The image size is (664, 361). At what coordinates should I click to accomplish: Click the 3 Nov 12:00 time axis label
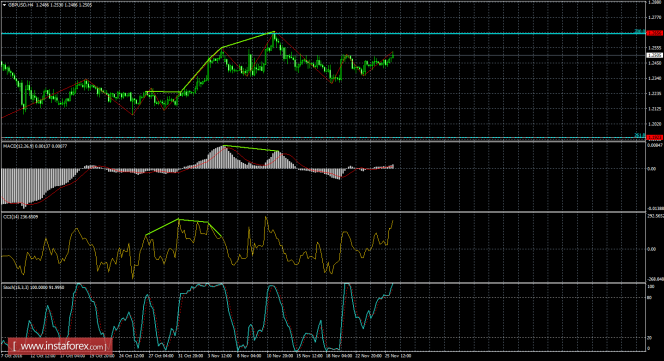click(x=219, y=356)
